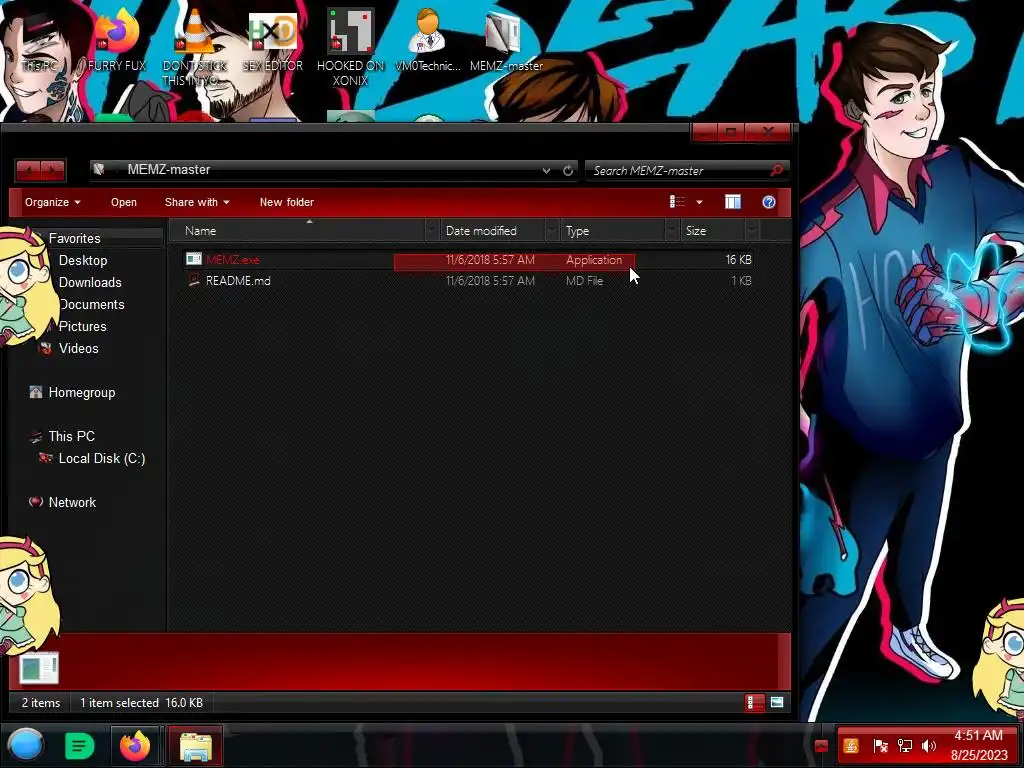Open Type column filter dropdown
This screenshot has height=768, width=1024.
672,231
